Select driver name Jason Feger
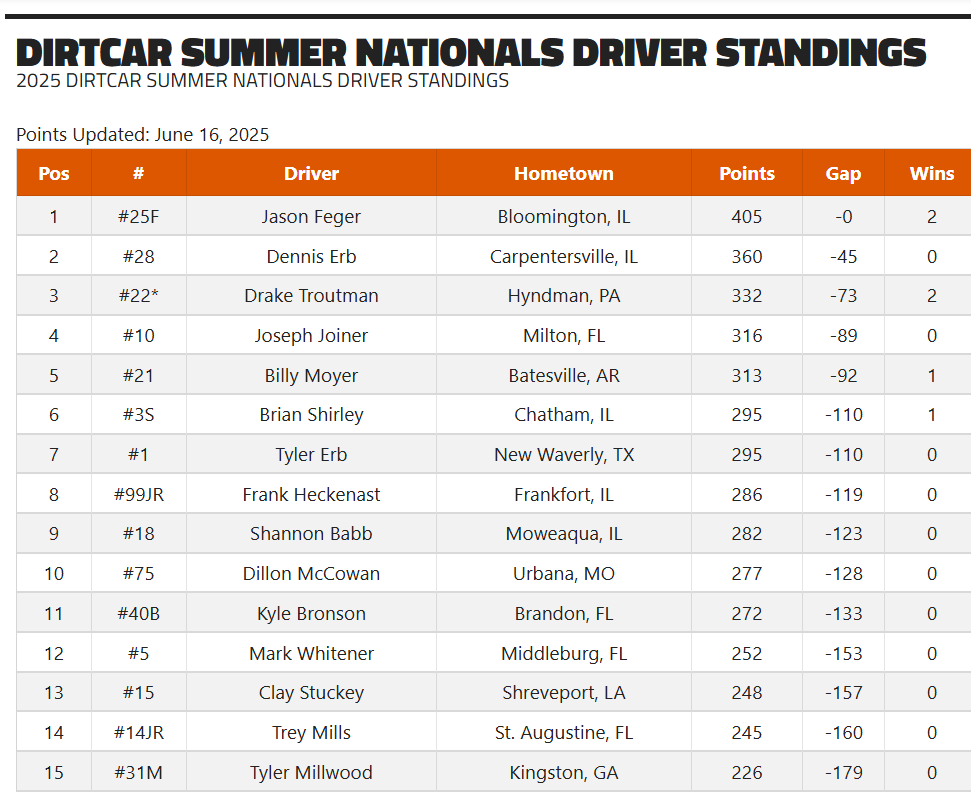The height and width of the screenshot is (792, 971). [311, 217]
